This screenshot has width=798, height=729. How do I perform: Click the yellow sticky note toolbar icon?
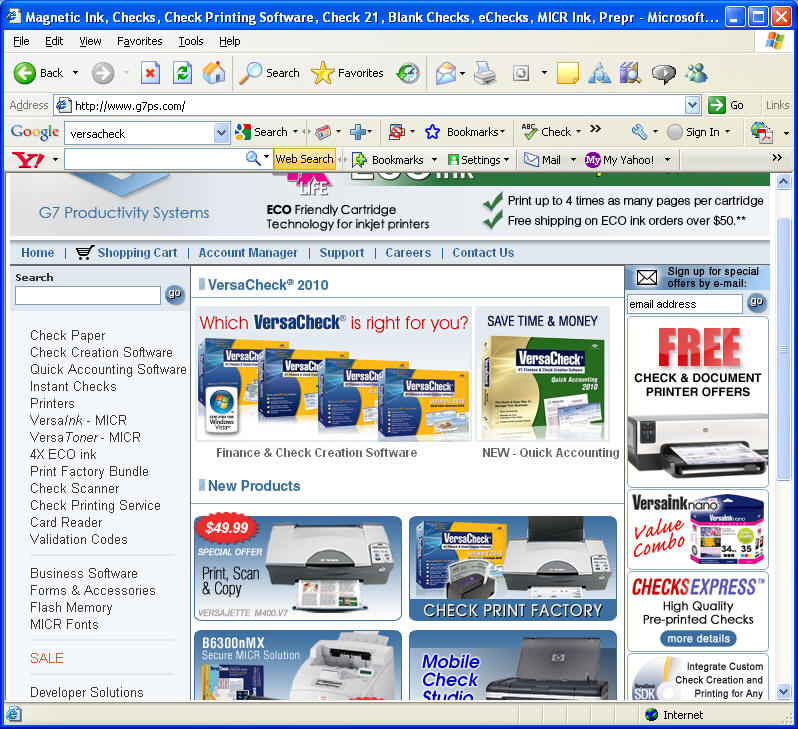click(x=567, y=73)
